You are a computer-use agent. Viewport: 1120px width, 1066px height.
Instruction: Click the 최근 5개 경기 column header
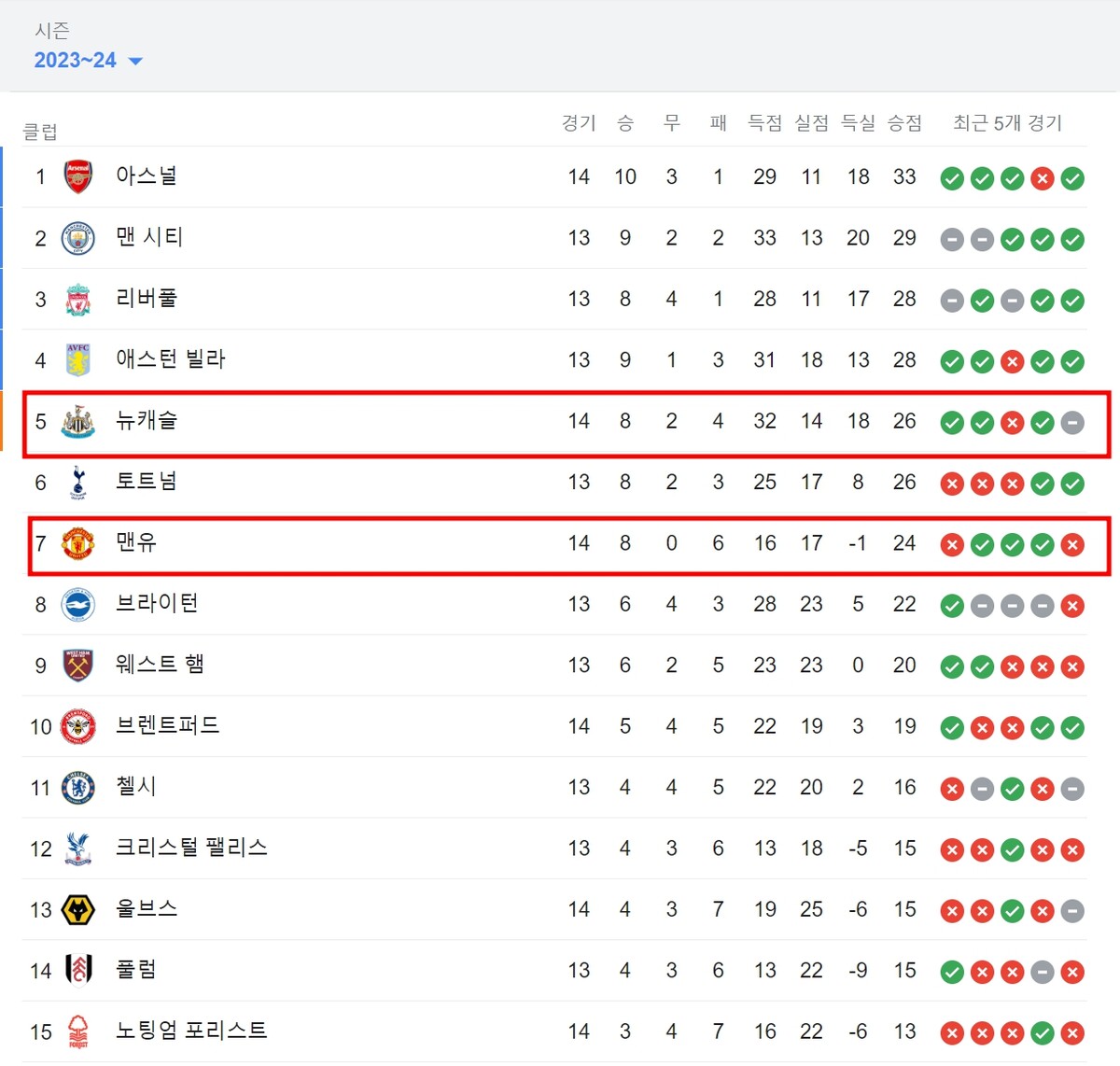coord(1007,123)
